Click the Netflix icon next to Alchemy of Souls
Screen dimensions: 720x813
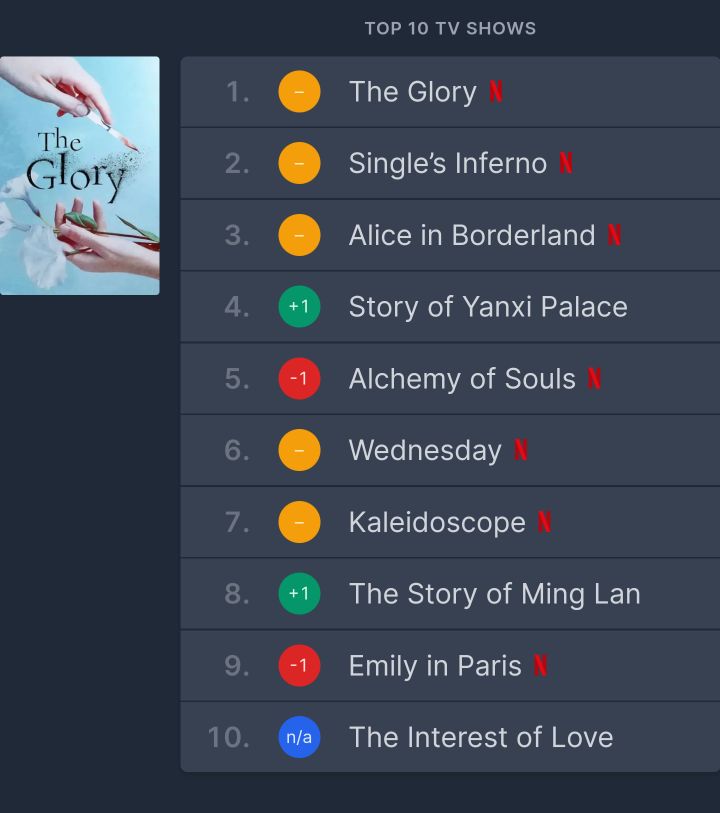click(x=594, y=379)
